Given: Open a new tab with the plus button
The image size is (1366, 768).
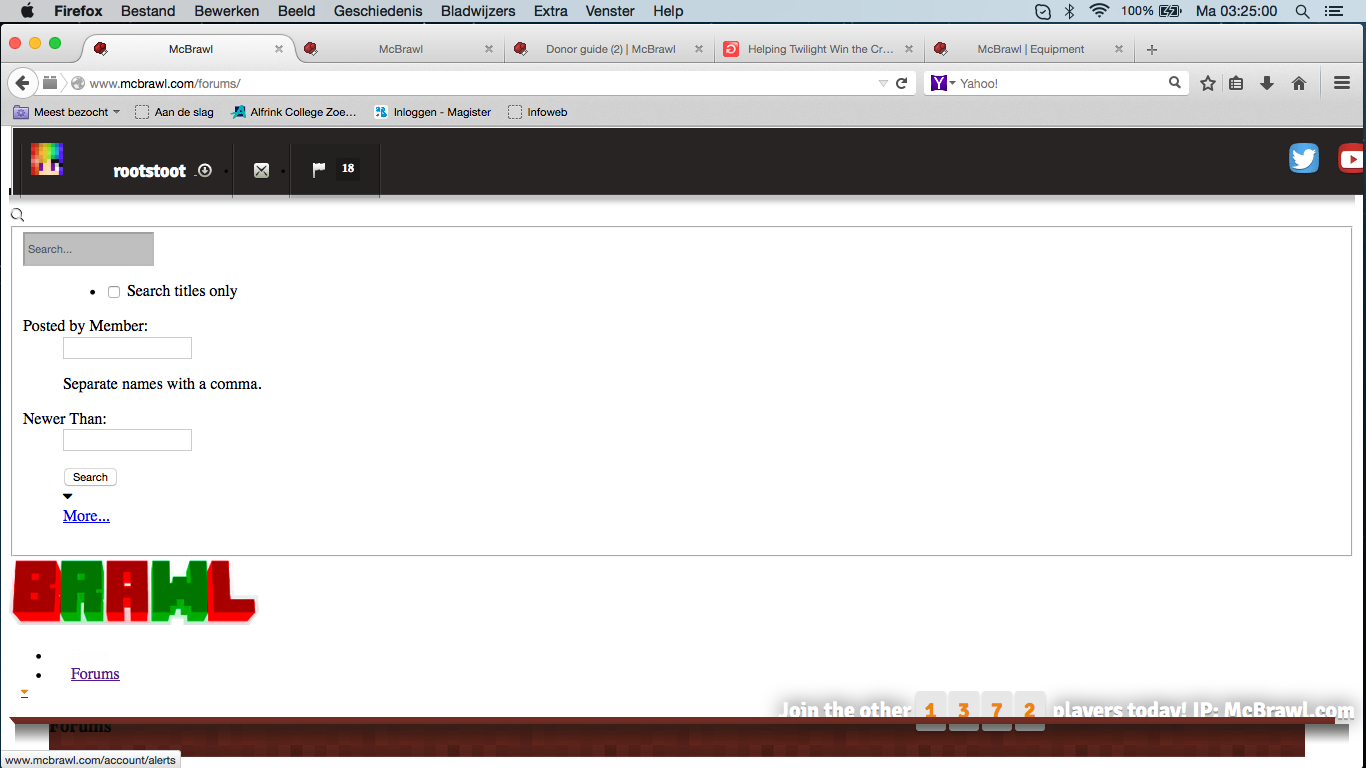Looking at the screenshot, I should 1152,49.
